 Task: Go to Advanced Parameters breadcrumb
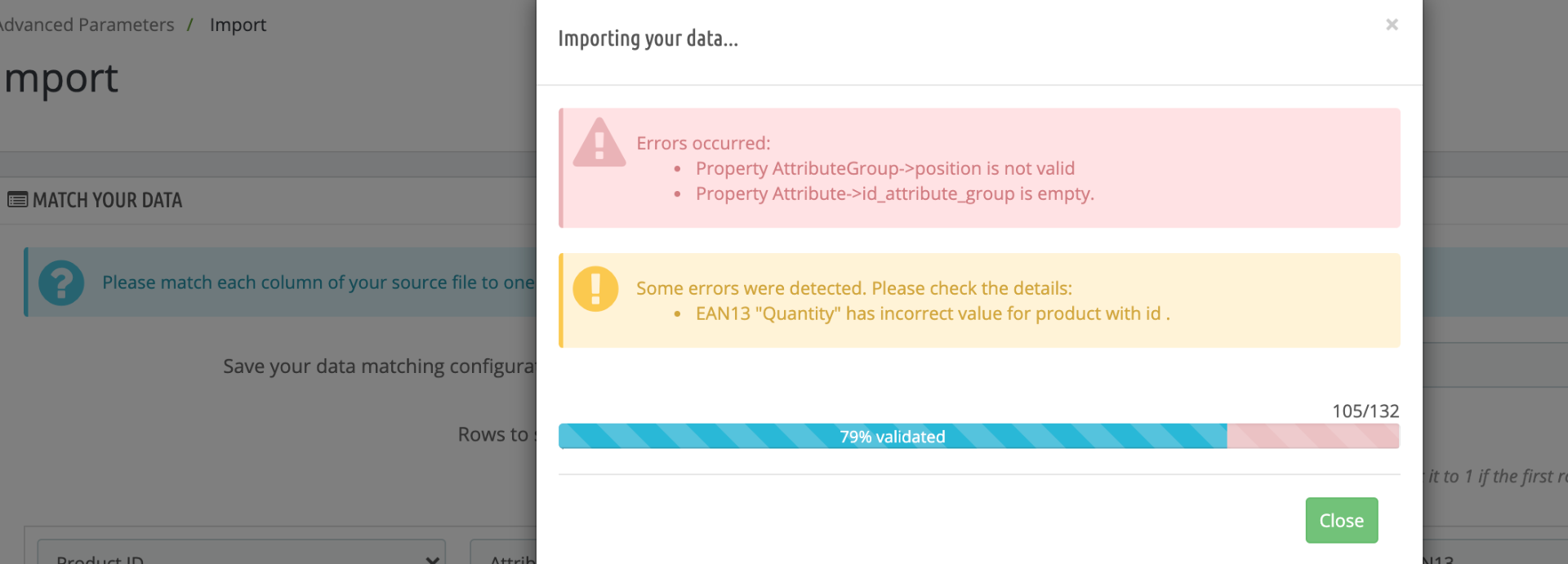87,25
